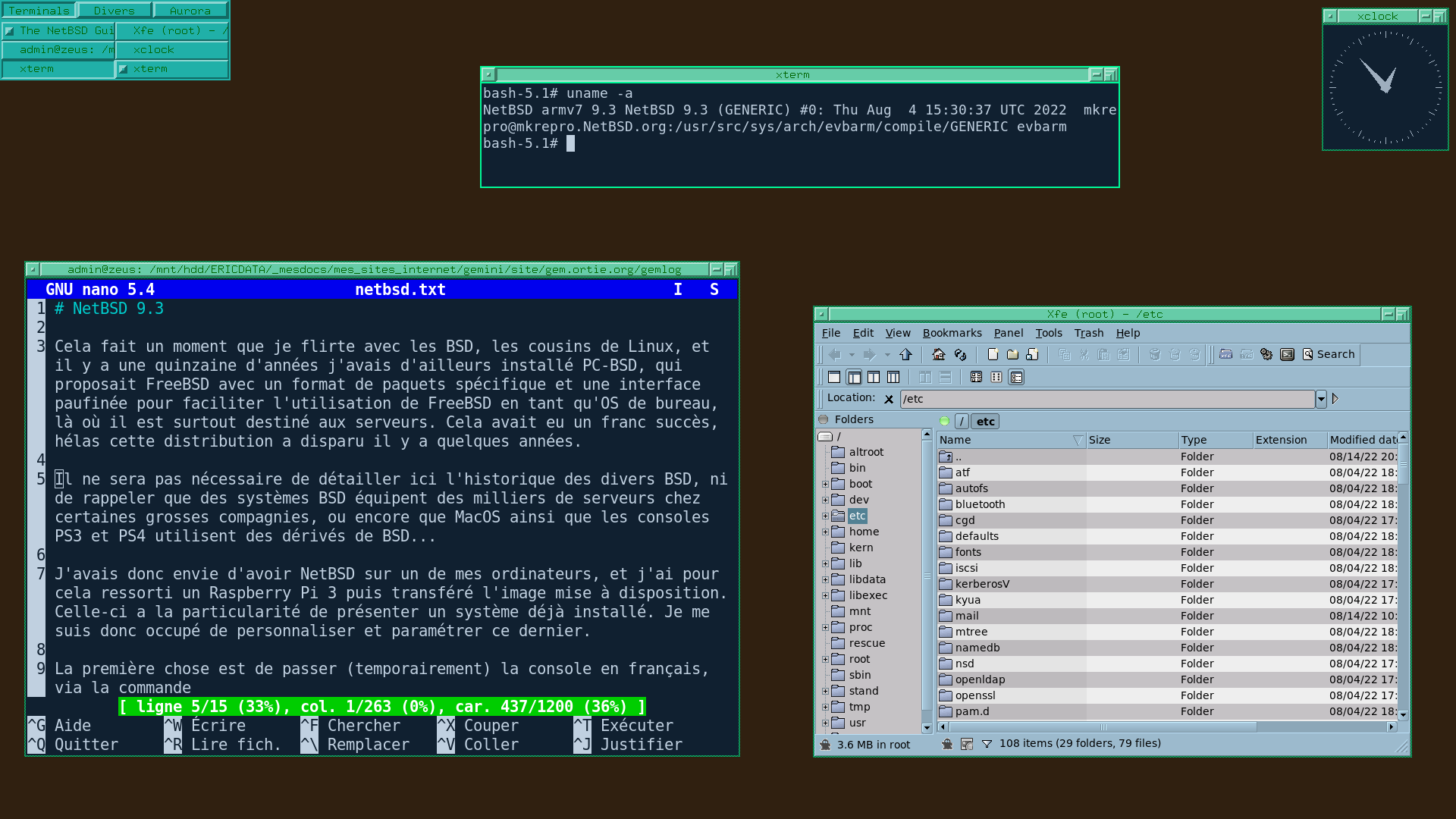Refresh the Xfe panel view
The image size is (1456, 819).
pyautogui.click(x=961, y=355)
